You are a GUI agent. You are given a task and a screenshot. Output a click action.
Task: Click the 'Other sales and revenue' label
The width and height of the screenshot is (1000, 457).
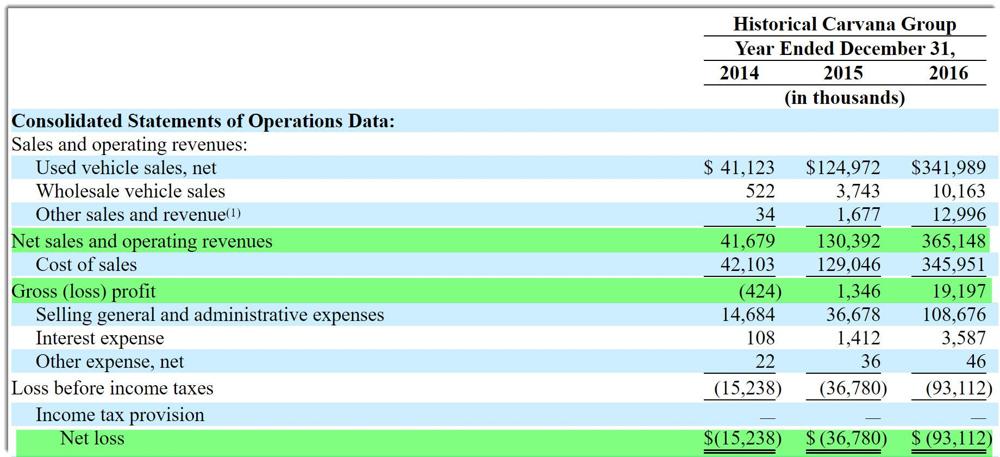coord(131,214)
